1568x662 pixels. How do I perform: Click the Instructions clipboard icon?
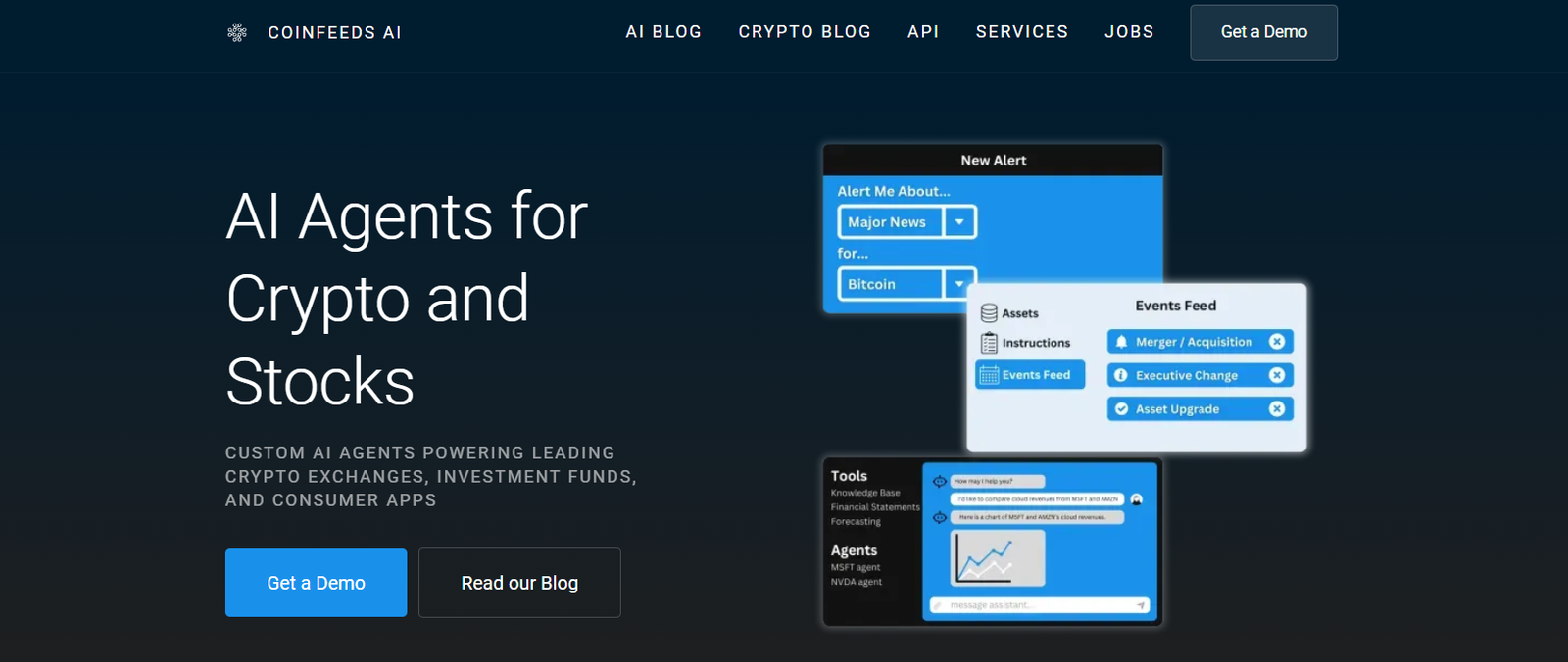tap(989, 343)
